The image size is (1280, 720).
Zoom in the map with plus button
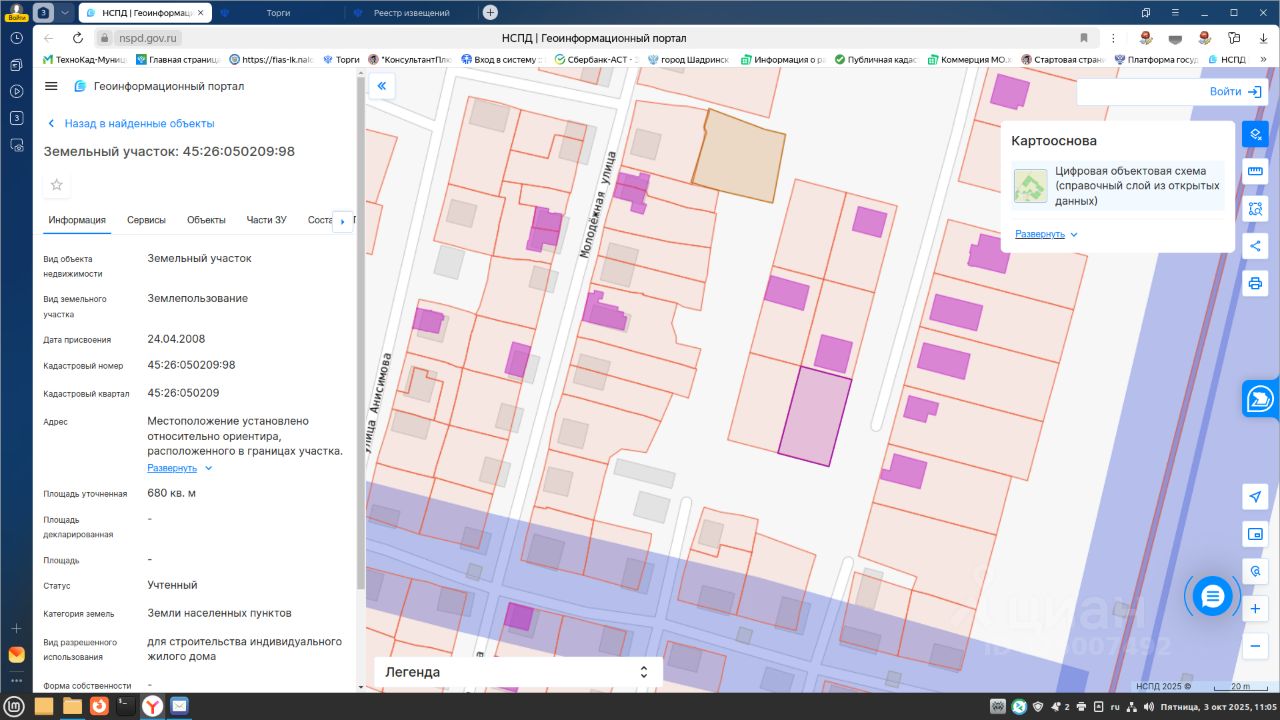click(x=1255, y=608)
